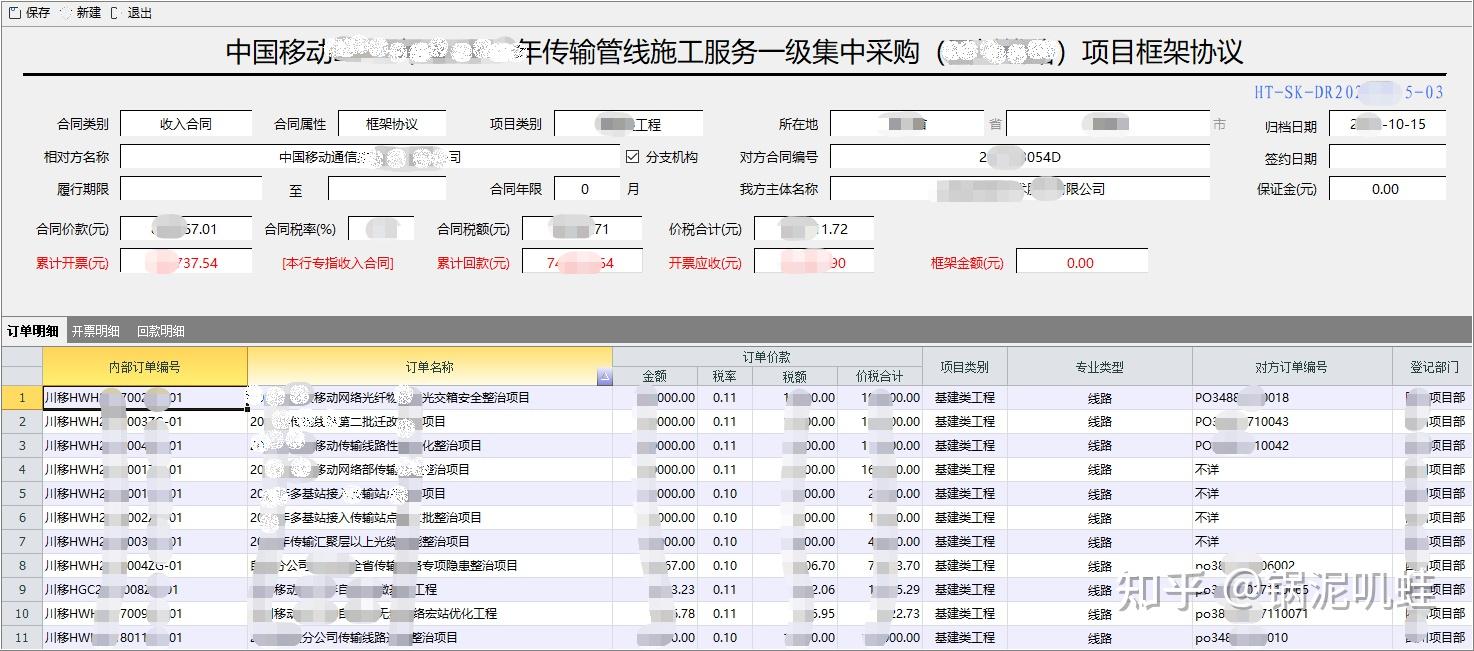
Task: Click the 订单名称 column header
Action: click(x=430, y=367)
